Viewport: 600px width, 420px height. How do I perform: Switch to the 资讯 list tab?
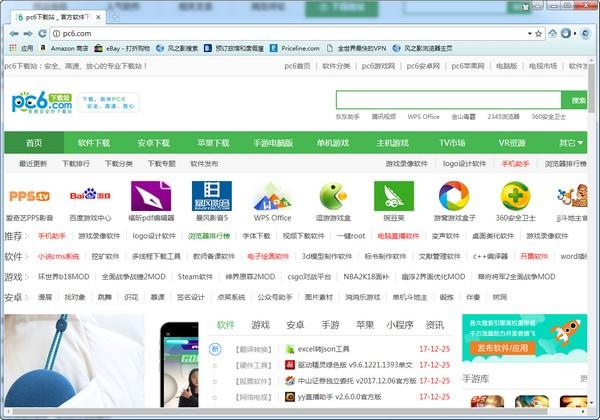435,325
